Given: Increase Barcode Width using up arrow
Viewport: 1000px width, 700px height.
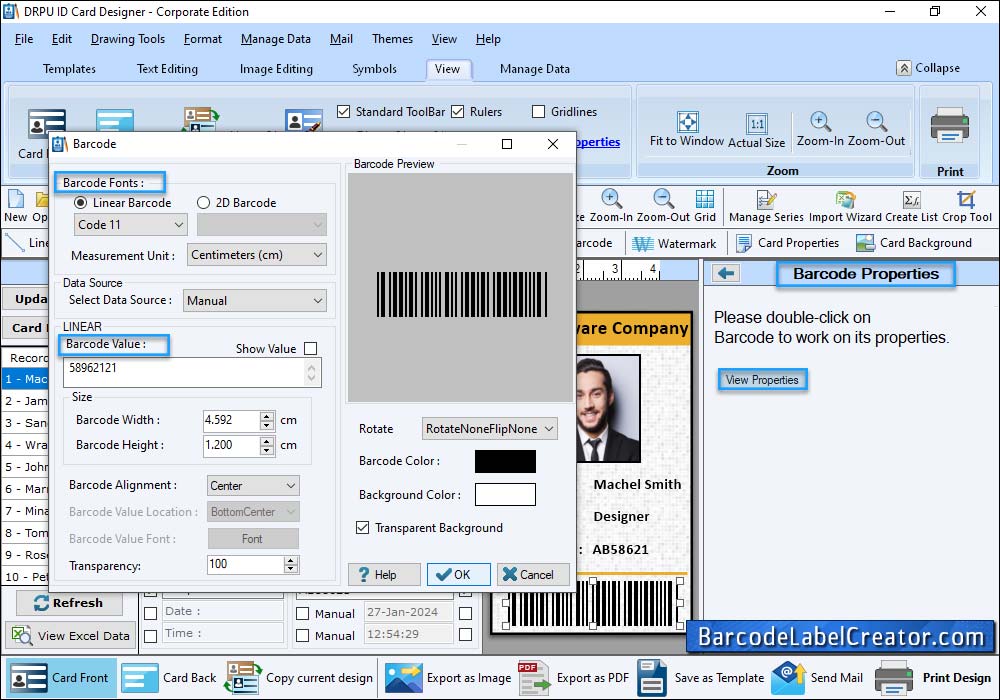Looking at the screenshot, I should (267, 416).
